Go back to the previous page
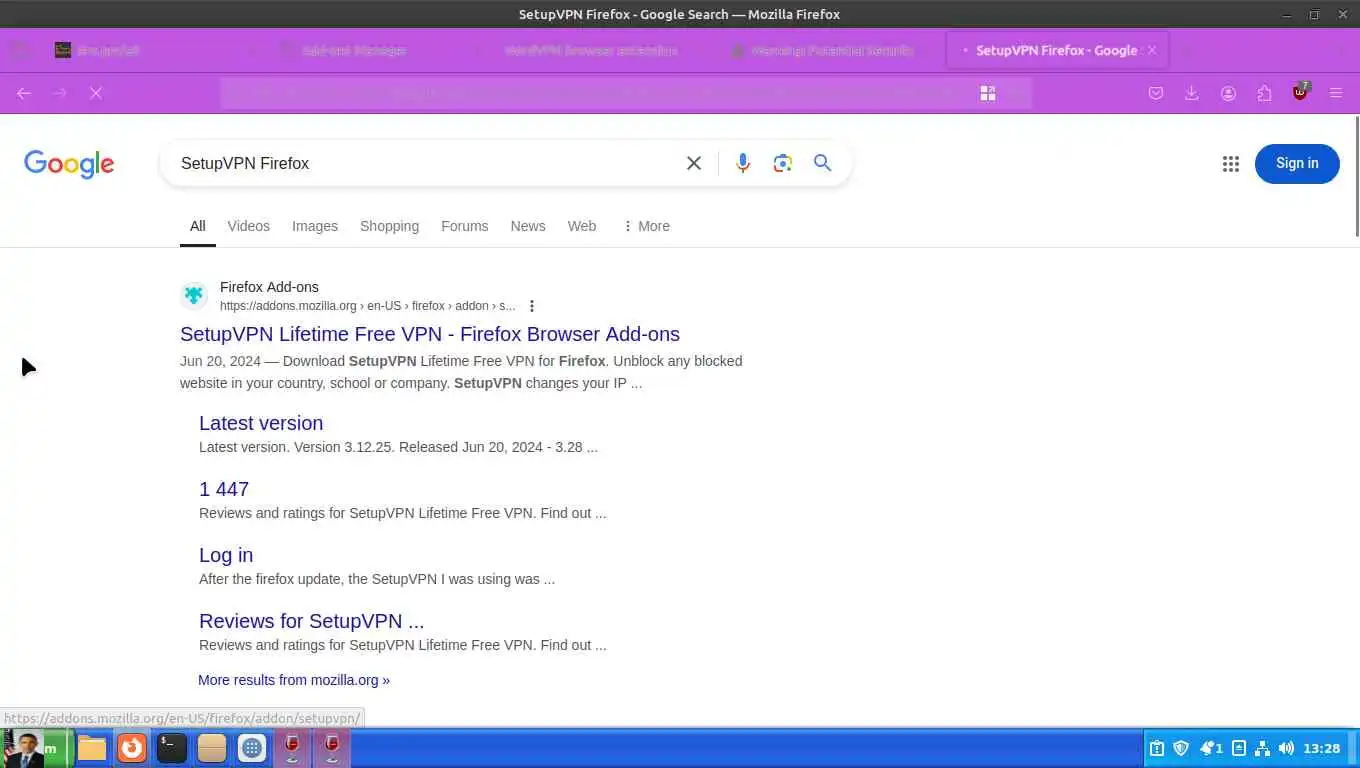This screenshot has width=1360, height=768. [x=24, y=93]
